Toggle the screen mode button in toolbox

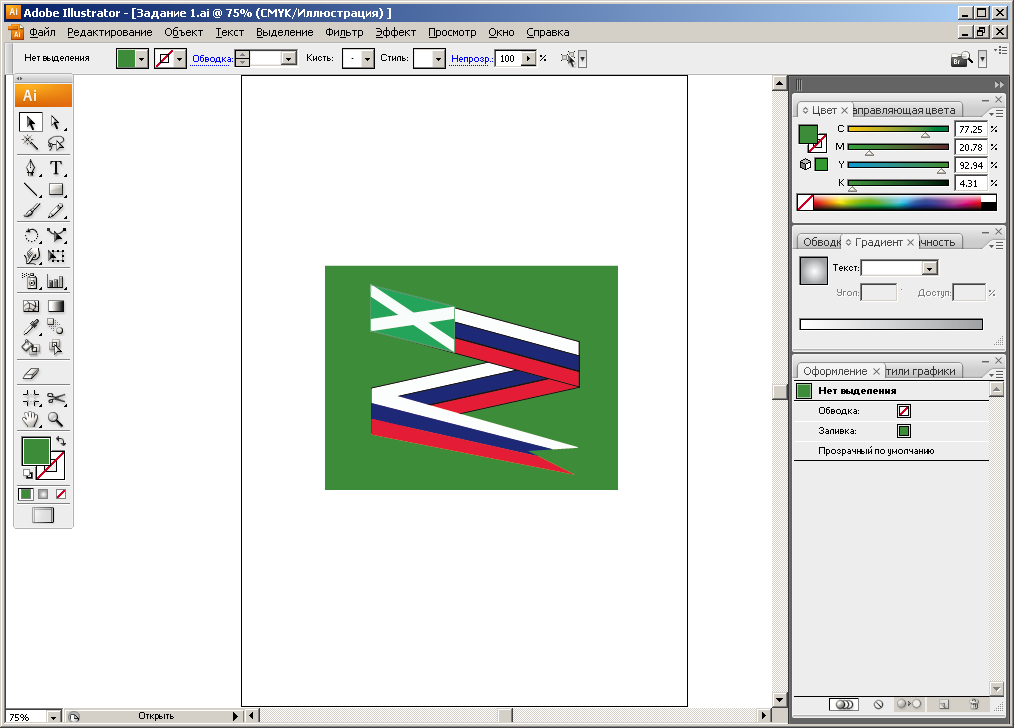[43, 515]
